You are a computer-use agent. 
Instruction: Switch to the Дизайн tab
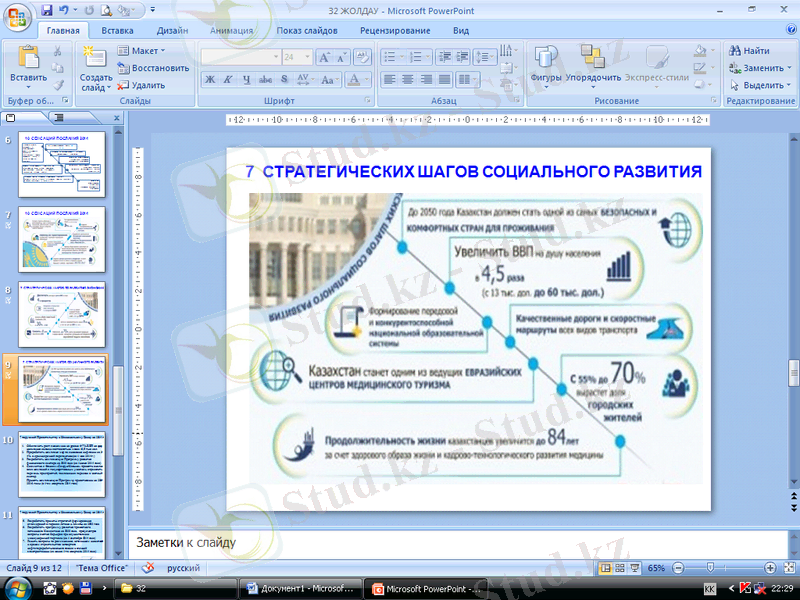tap(173, 31)
